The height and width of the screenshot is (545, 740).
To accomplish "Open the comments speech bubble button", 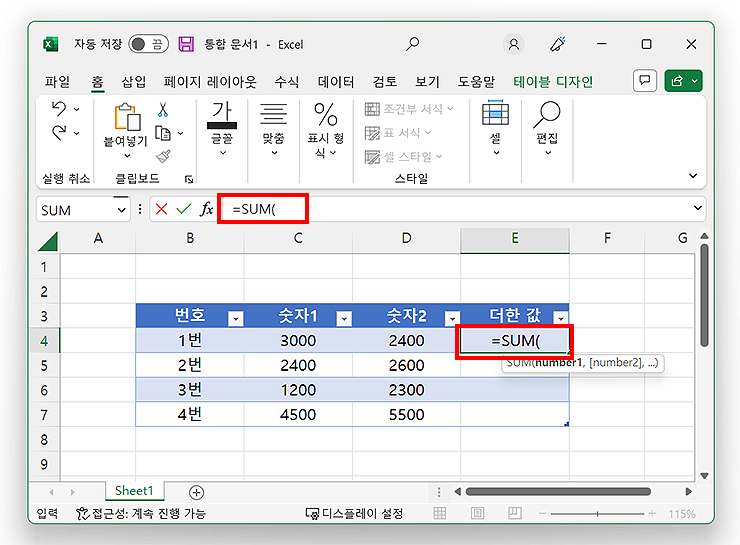I will [645, 81].
